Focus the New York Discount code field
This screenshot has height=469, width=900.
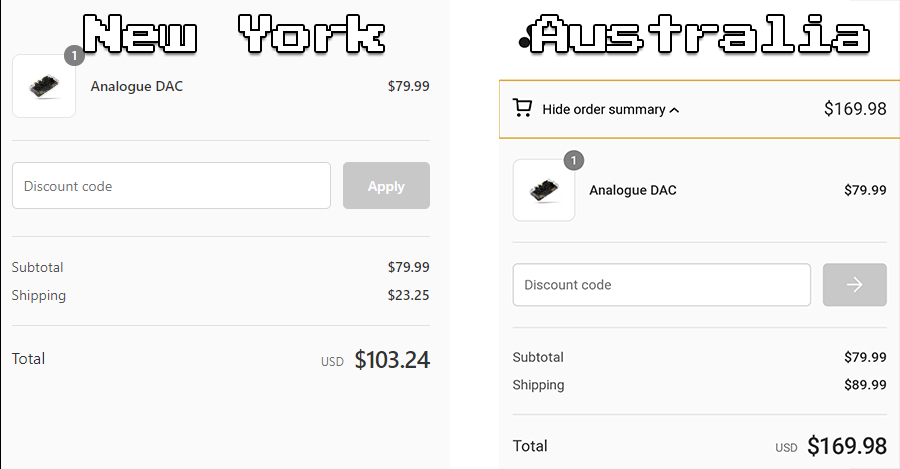point(172,185)
